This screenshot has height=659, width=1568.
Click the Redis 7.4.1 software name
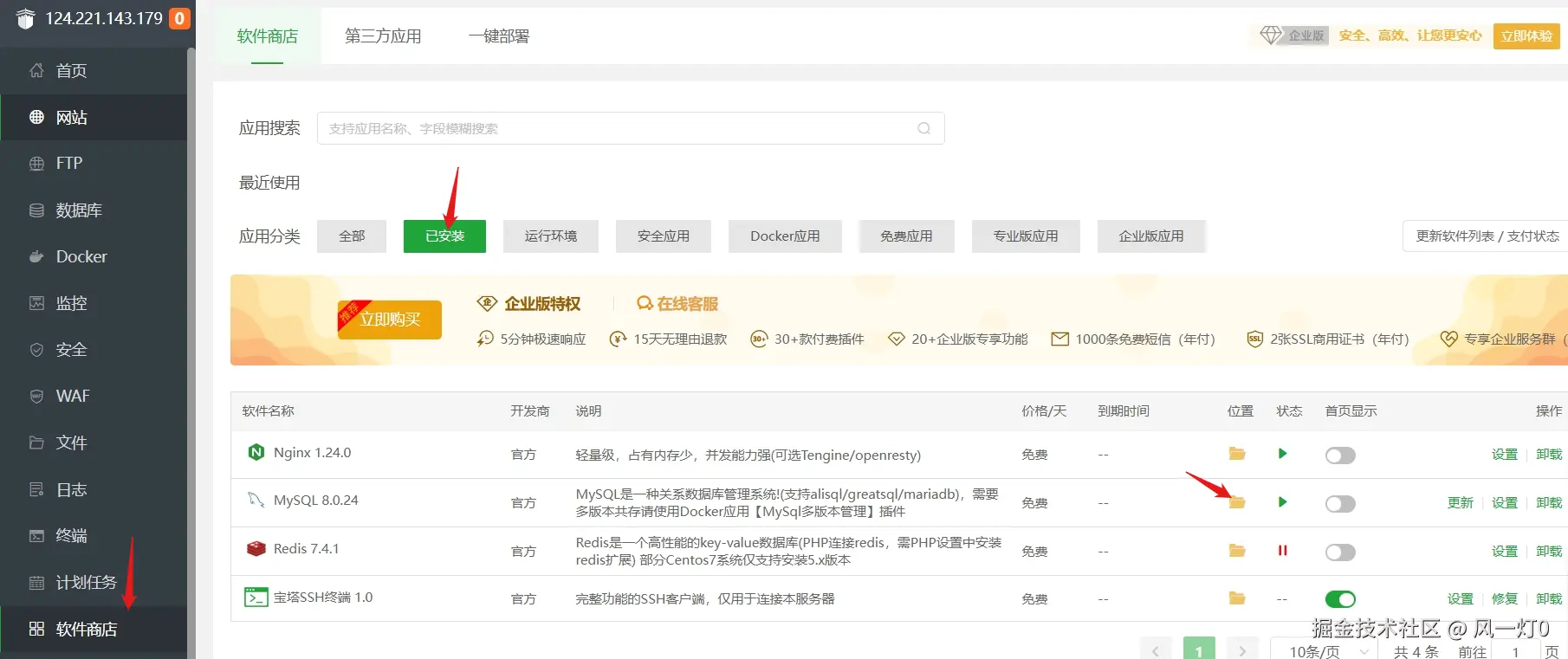[x=307, y=549]
